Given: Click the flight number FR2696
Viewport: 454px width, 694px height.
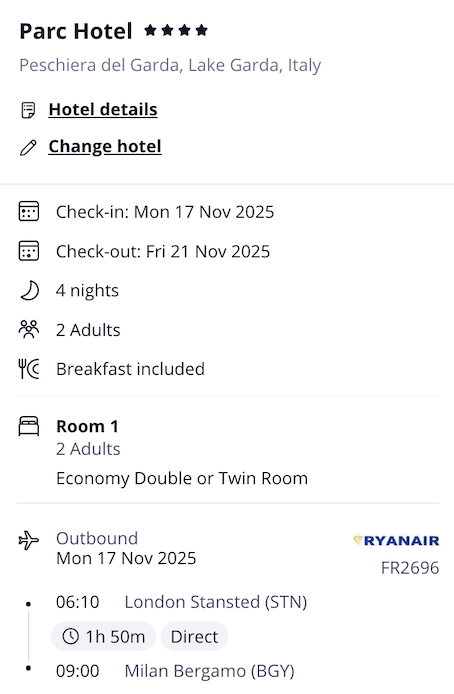Looking at the screenshot, I should click(x=410, y=568).
